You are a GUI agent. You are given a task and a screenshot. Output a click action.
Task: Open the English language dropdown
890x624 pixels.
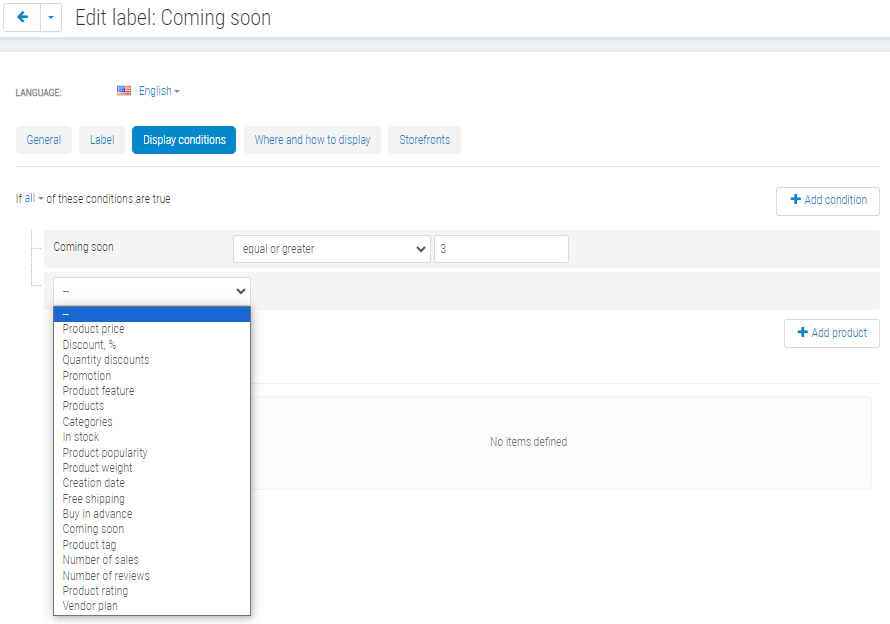point(159,91)
